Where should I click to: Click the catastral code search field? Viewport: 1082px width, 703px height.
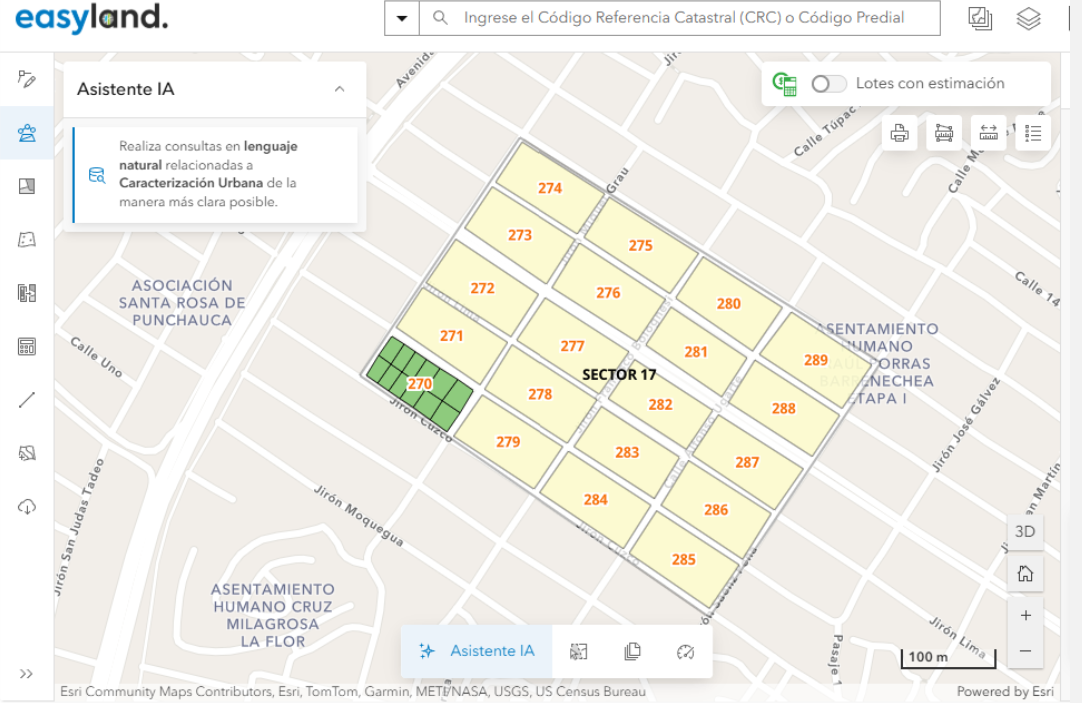pyautogui.click(x=690, y=18)
